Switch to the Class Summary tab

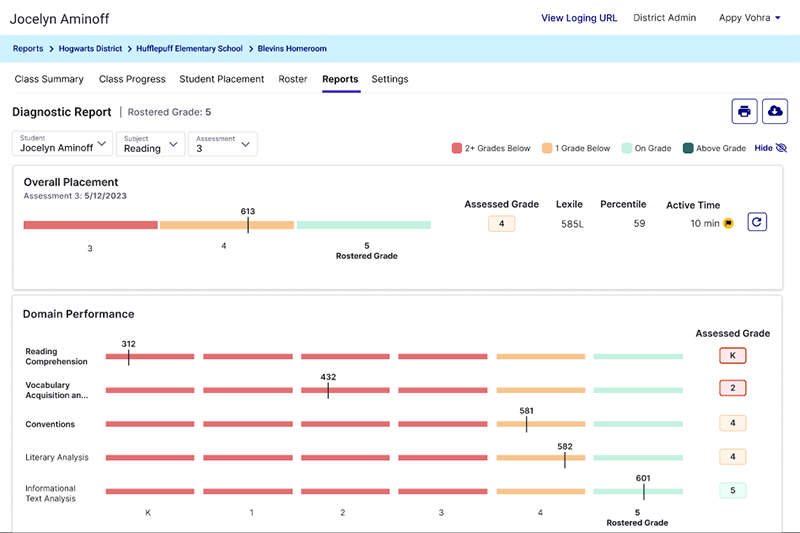(49, 79)
